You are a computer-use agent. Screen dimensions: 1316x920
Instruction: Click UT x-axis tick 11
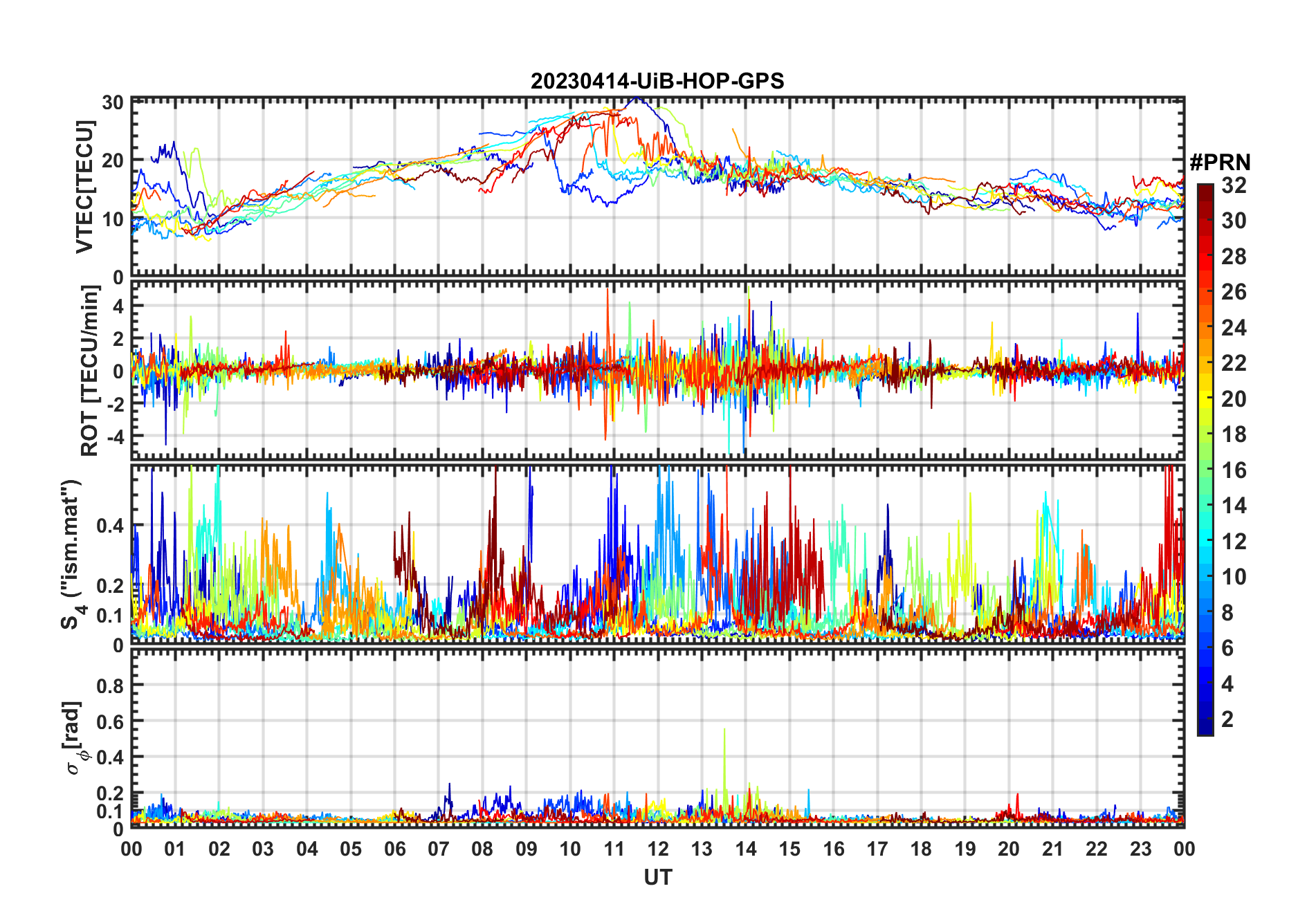click(614, 849)
